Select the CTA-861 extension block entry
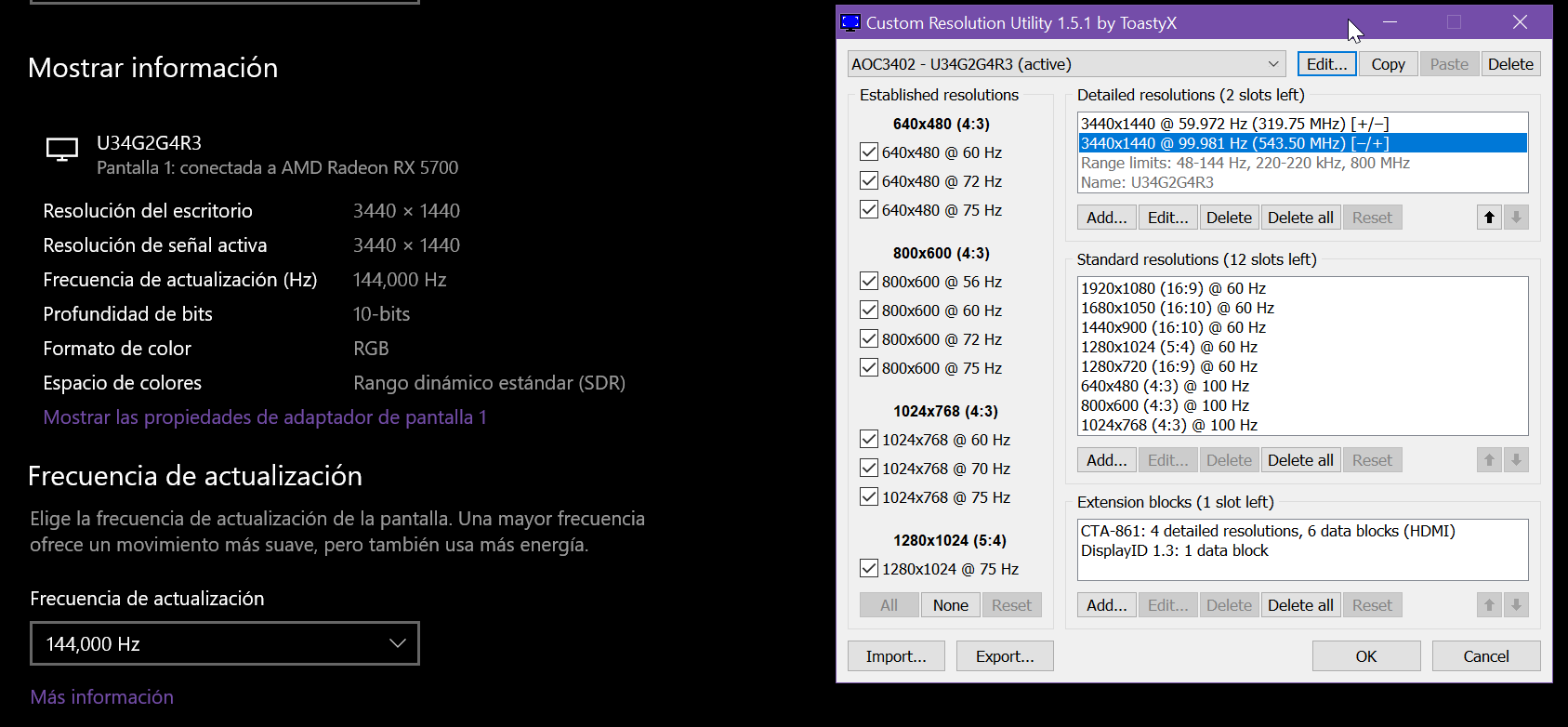 tap(1267, 531)
